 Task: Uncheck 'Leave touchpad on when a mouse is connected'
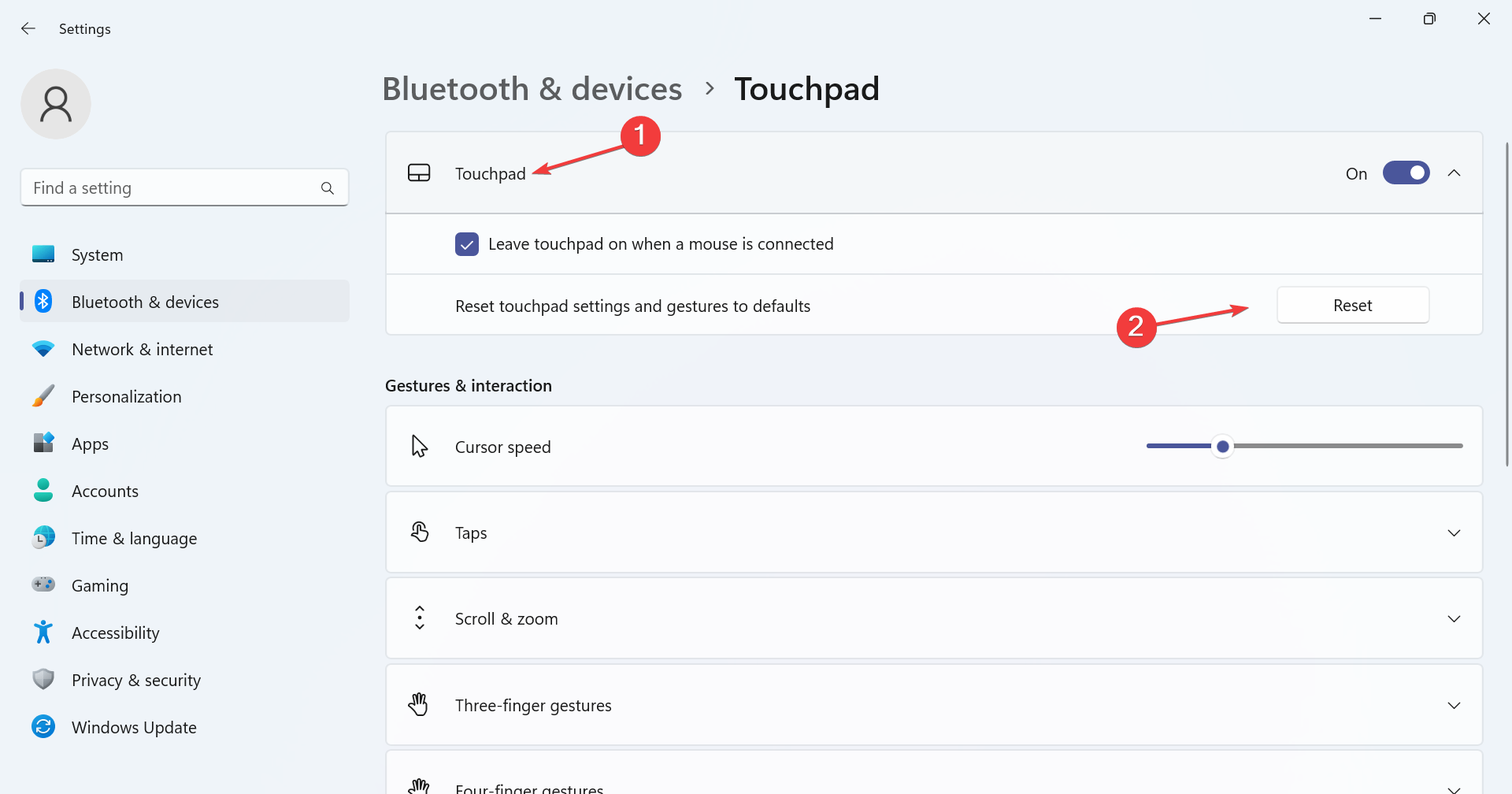coord(466,243)
